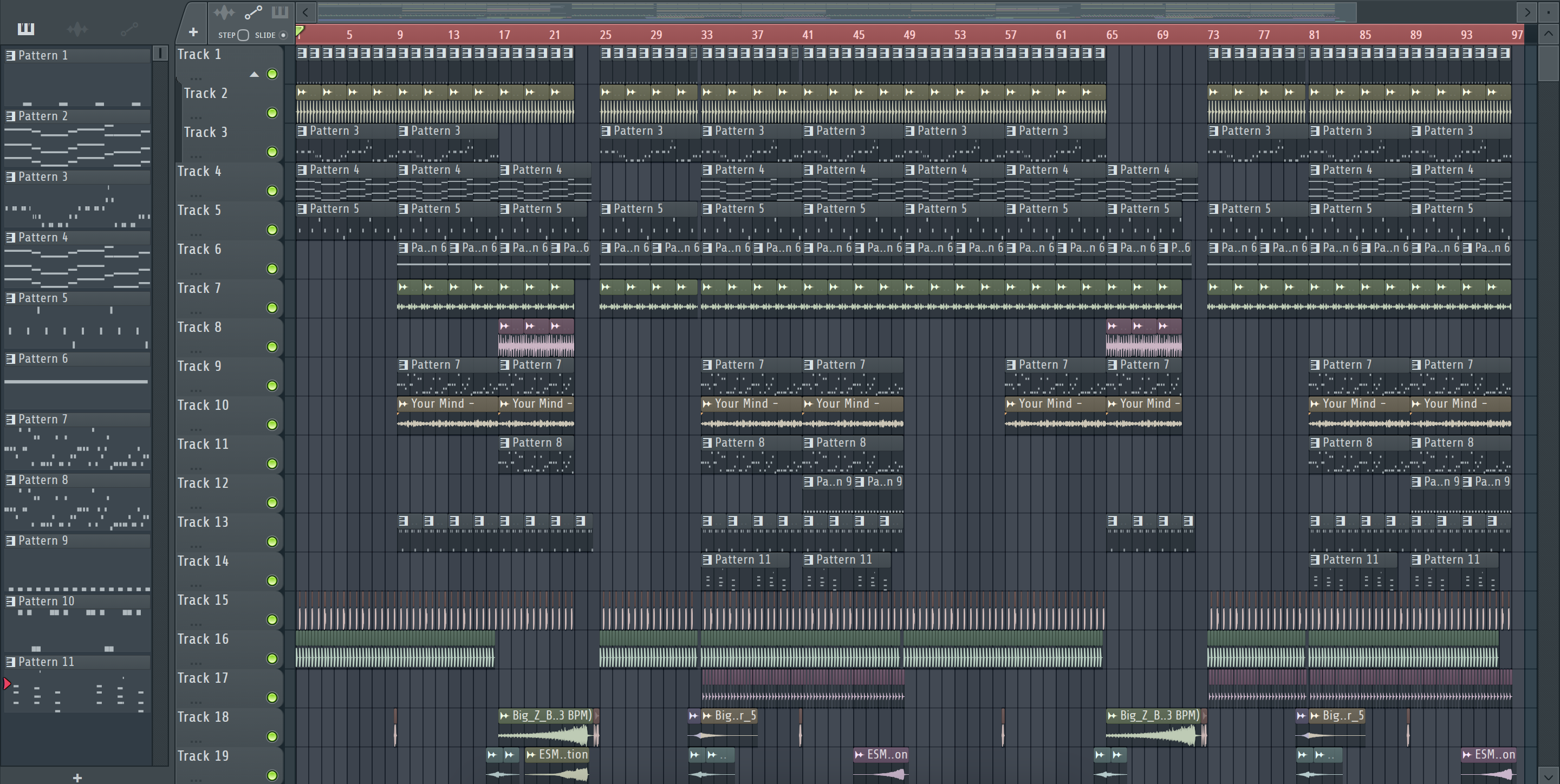The image size is (1560, 784).
Task: Jump to bar 33 on timeline ruler
Action: click(706, 35)
